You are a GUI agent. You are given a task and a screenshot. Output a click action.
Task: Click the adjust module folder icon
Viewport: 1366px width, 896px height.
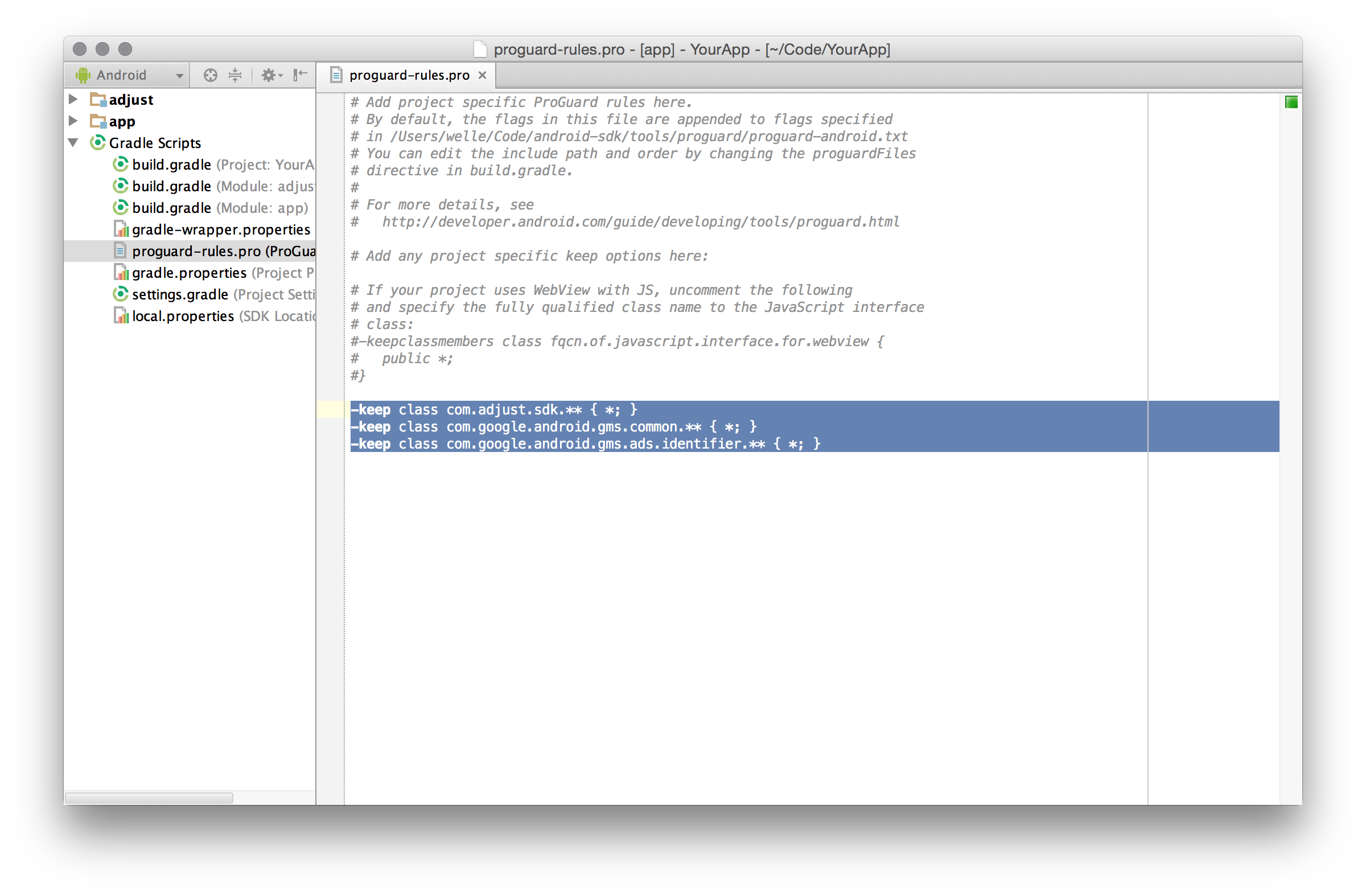point(98,100)
